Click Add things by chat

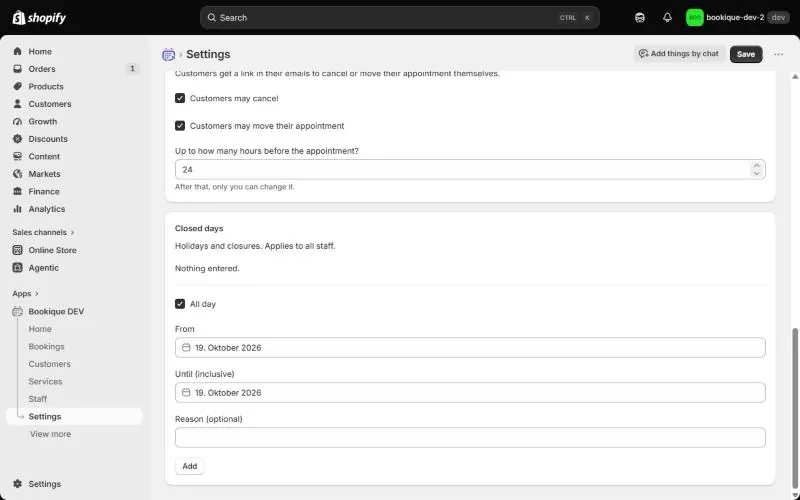pyautogui.click(x=679, y=54)
